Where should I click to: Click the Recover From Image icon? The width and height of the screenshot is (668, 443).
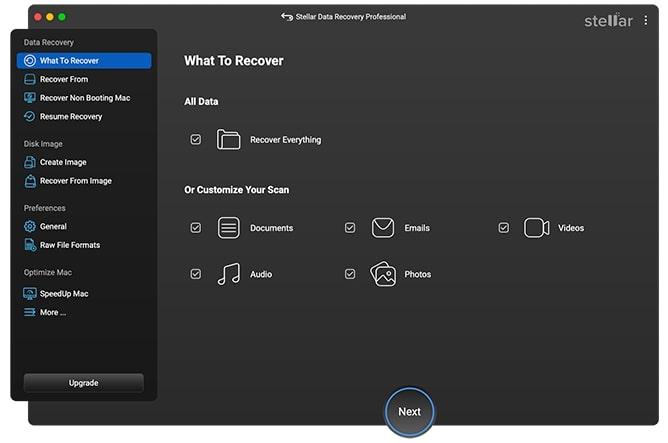point(30,181)
